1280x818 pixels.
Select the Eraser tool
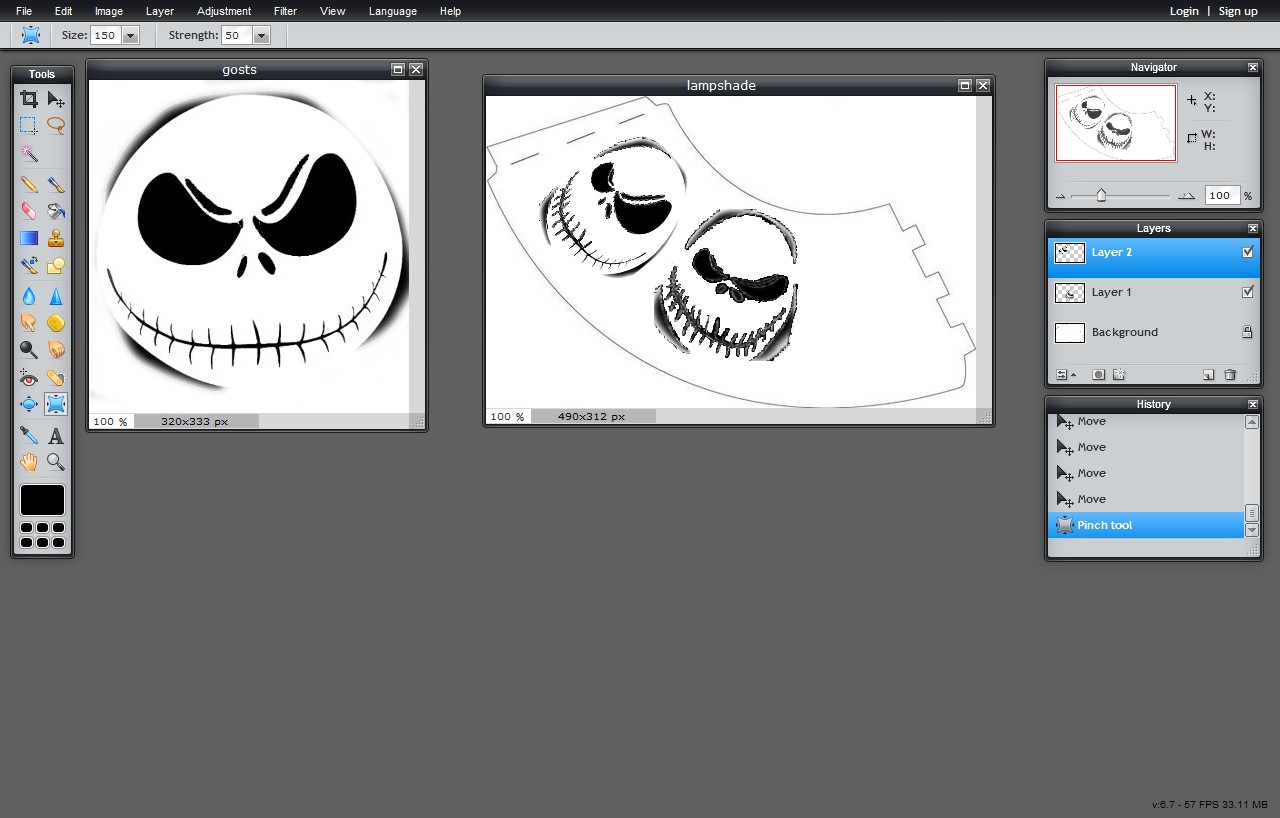pyautogui.click(x=29, y=211)
